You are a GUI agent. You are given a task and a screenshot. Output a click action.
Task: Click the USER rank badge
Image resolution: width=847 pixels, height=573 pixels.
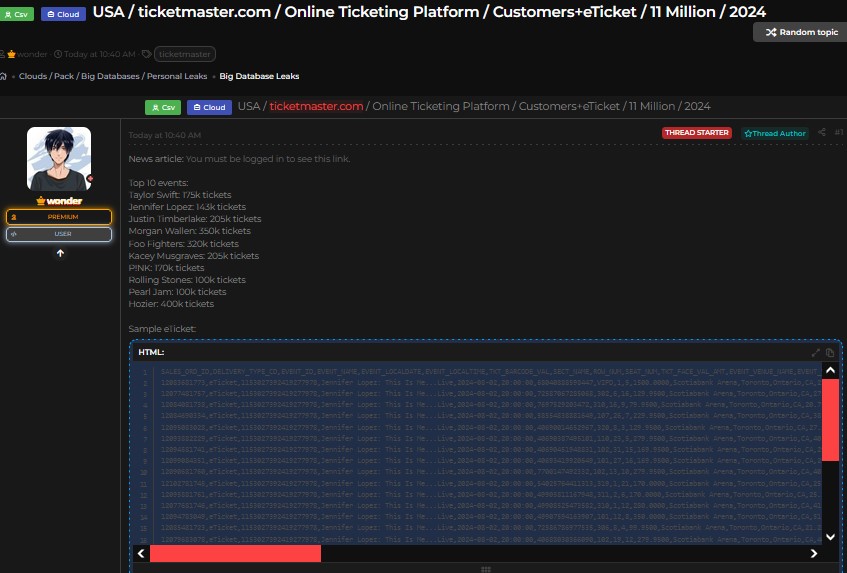pyautogui.click(x=59, y=234)
